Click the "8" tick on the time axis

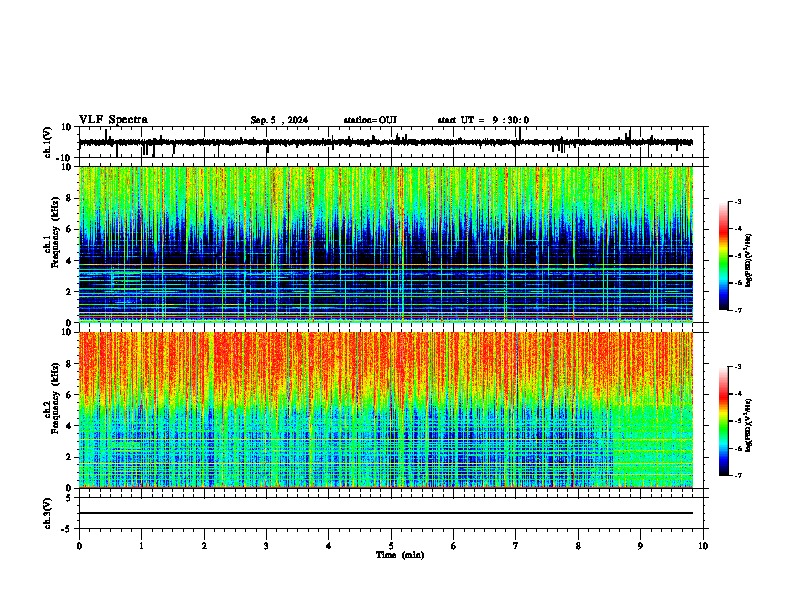(x=578, y=546)
